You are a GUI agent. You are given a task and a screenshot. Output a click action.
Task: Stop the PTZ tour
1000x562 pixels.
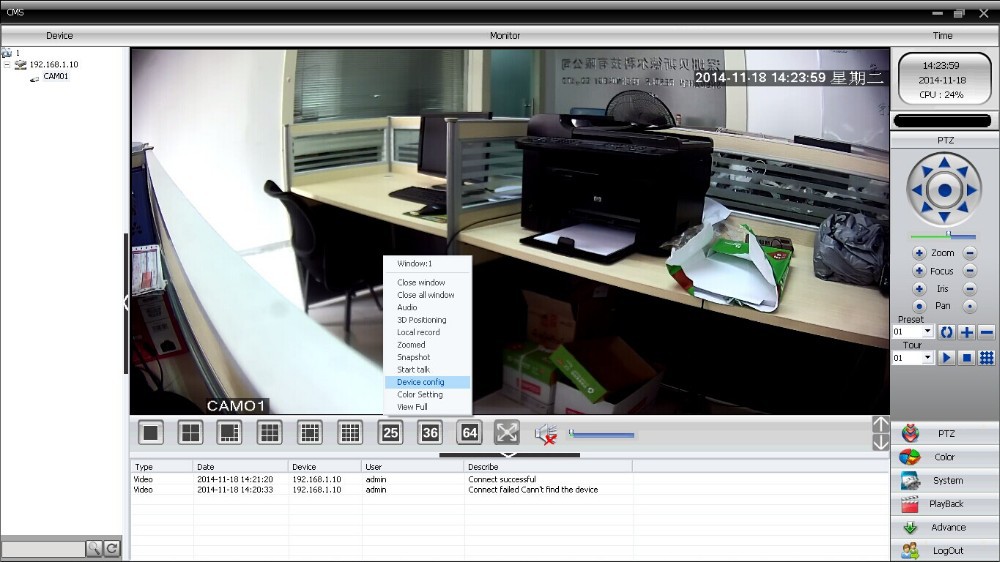[966, 357]
